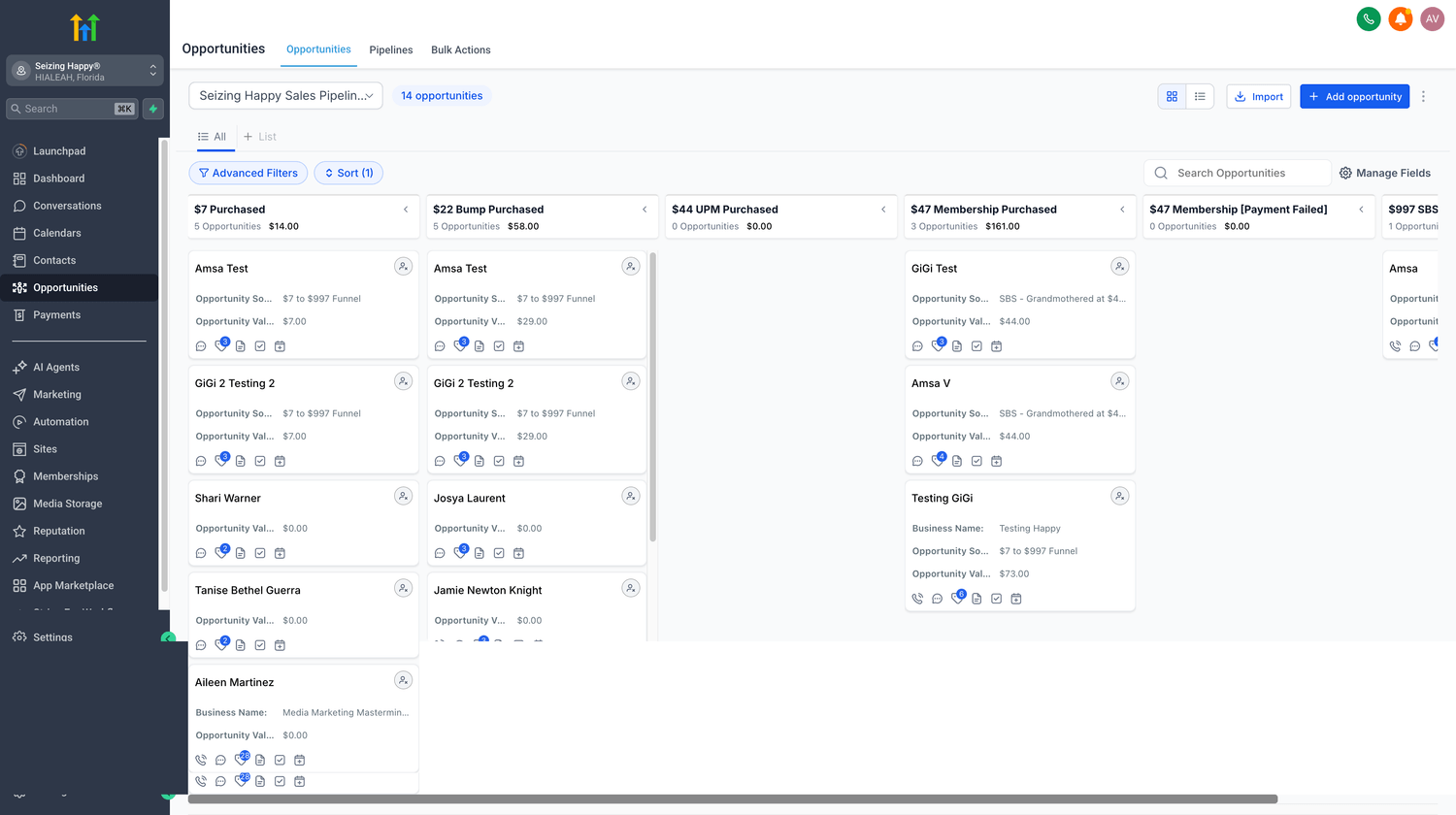Switch to the Pipelines tab
This screenshot has height=815, width=1456.
point(390,49)
